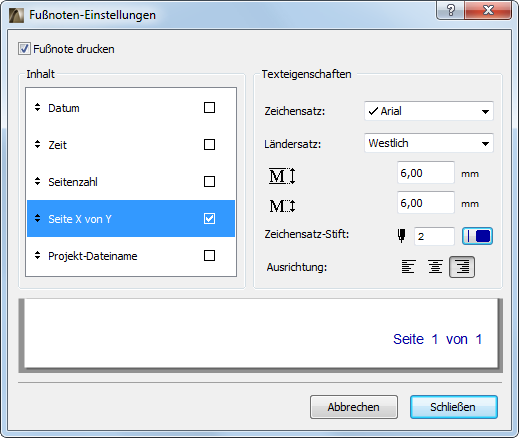Click the ArchiCAD icon in the title bar

tap(16, 15)
